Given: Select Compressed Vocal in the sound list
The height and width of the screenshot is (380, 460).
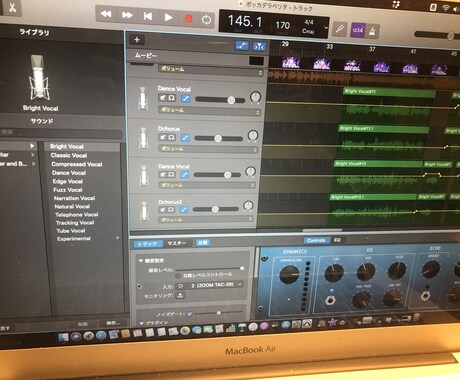Looking at the screenshot, I should click(x=77, y=164).
